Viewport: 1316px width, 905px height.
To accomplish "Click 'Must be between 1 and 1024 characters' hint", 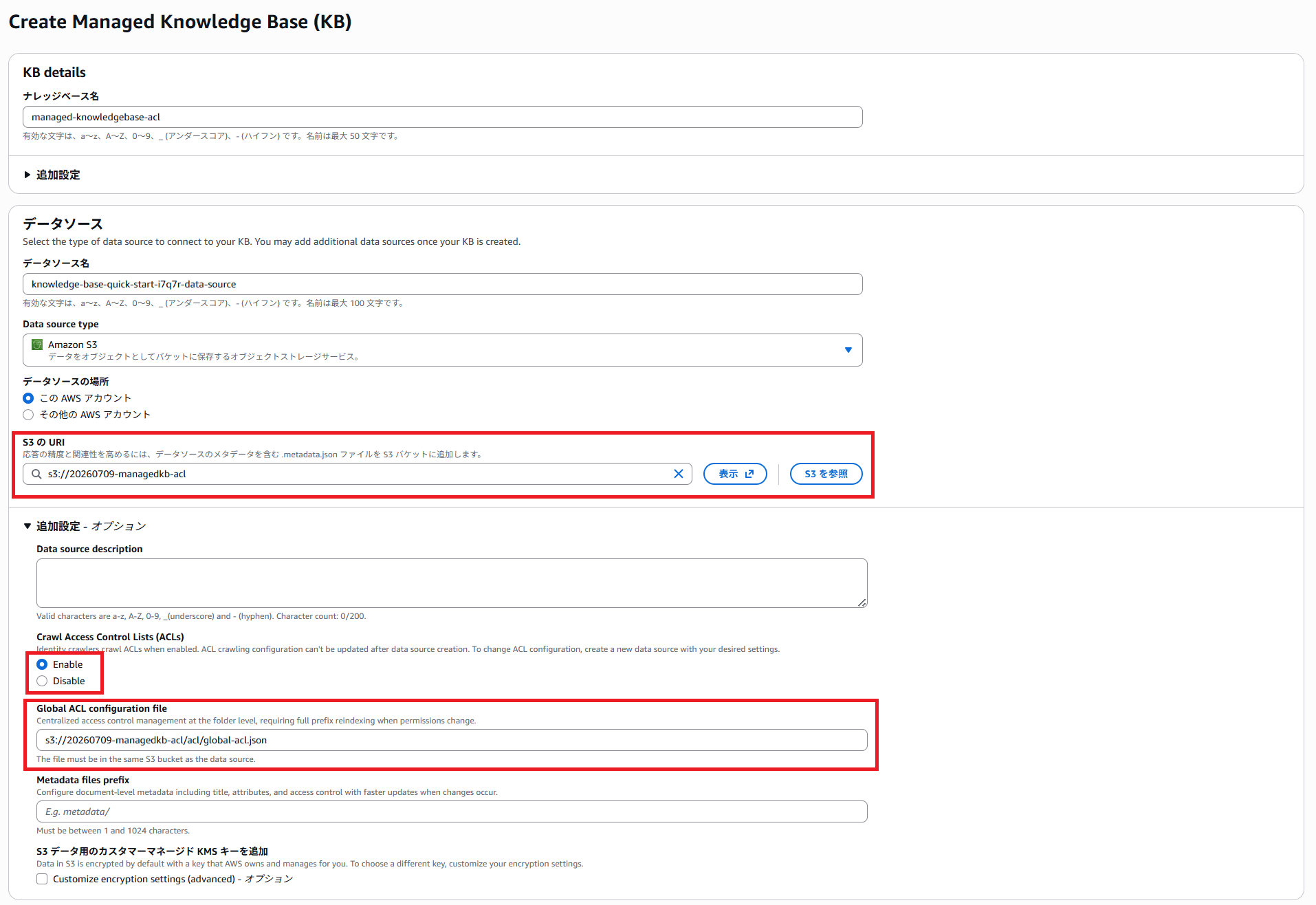I will point(113,831).
